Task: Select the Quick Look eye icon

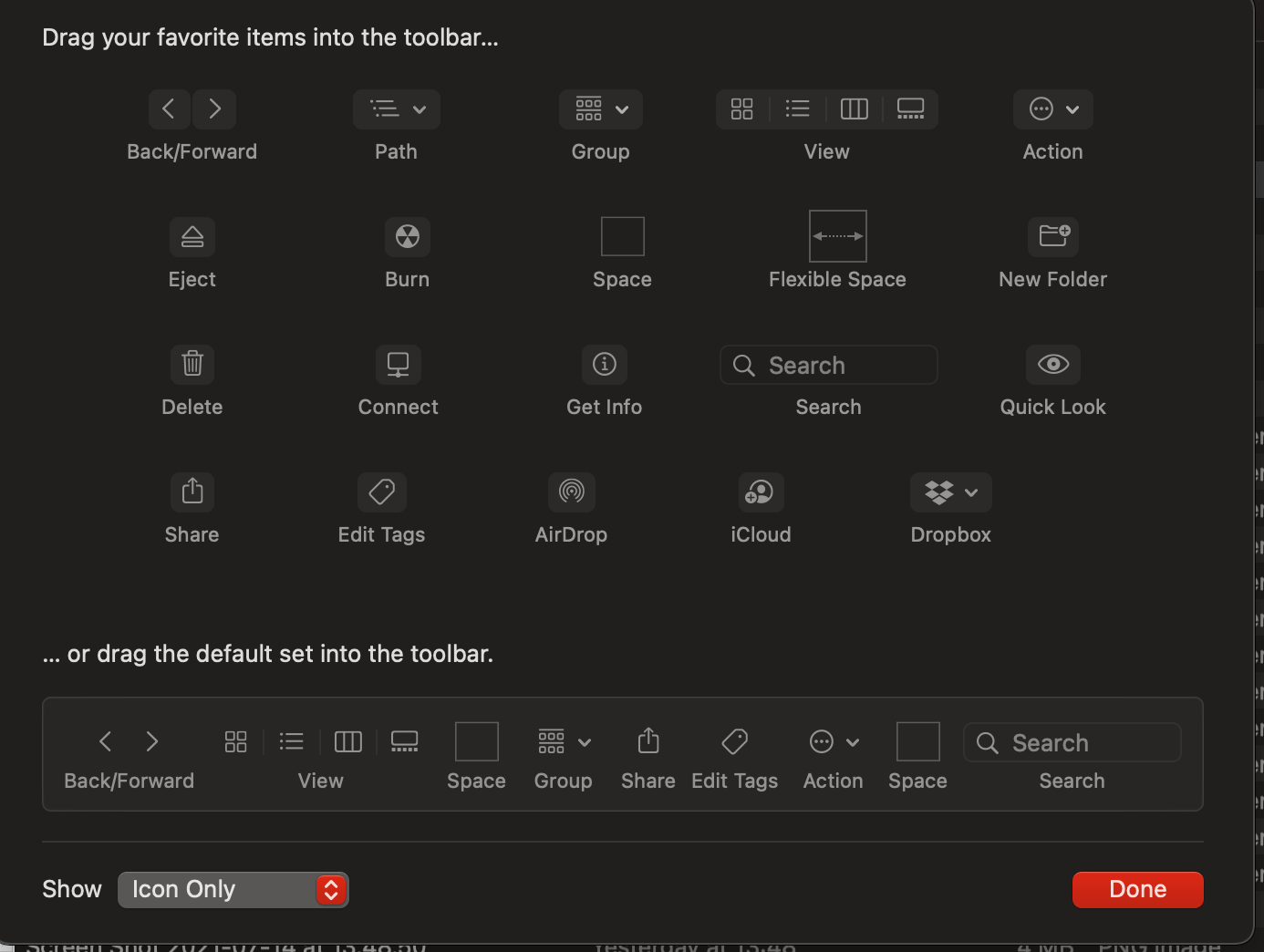Action: (1052, 364)
